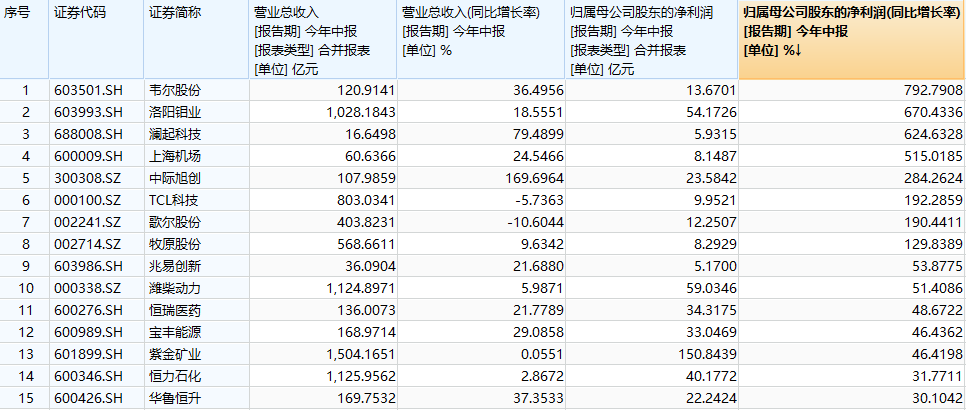Viewport: 966px width, 410px height.
Task: Sort by the 序号 column header
Action: tap(24, 39)
